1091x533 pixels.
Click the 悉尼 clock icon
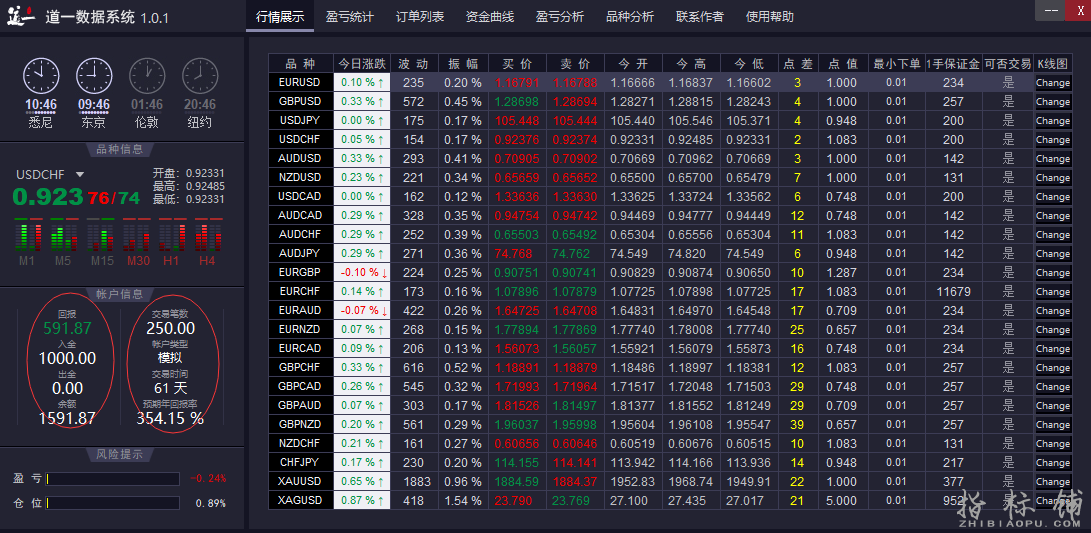click(42, 76)
